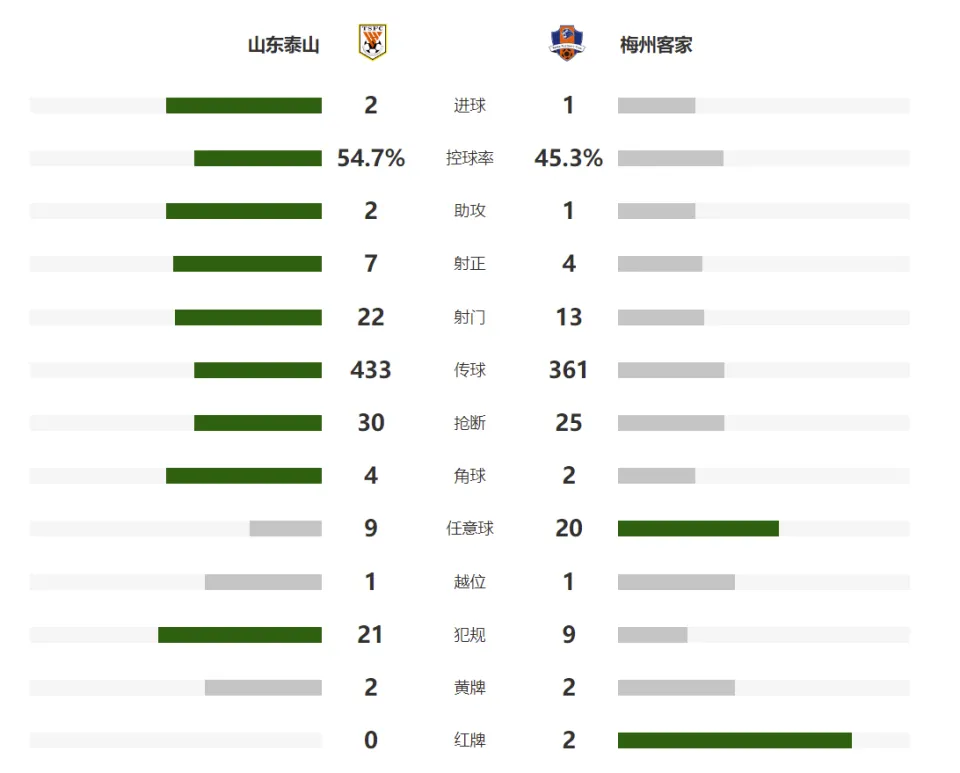Click the gray 越位 bar for Meizhou
The image size is (960, 773).
click(676, 582)
